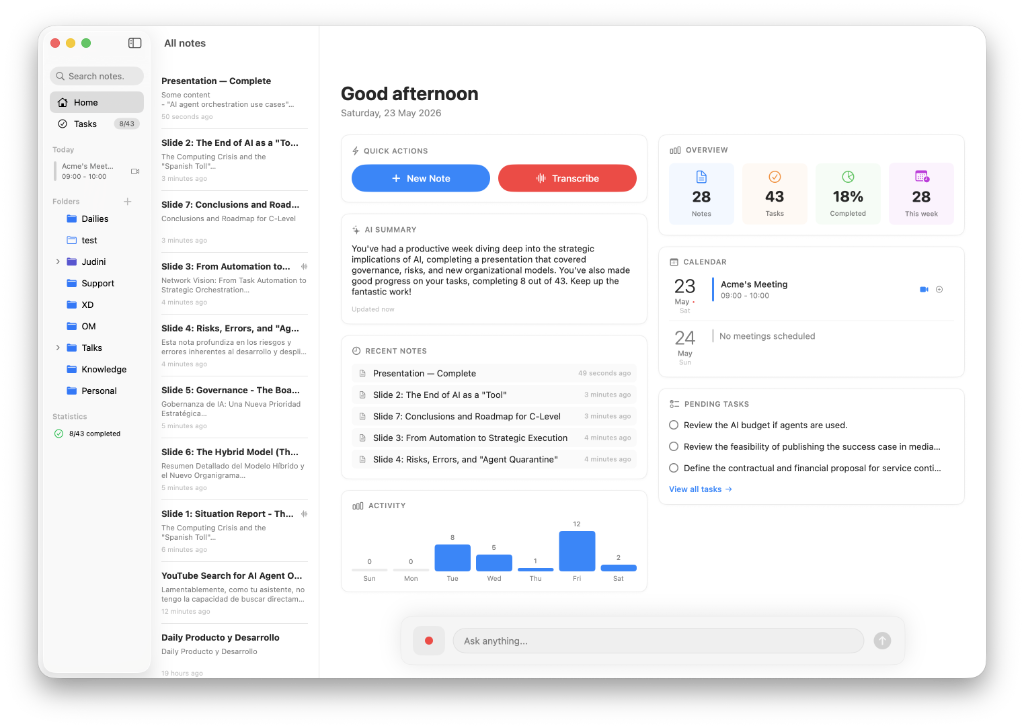The width and height of the screenshot is (1024, 728).
Task: Click the Transcribe button
Action: [567, 178]
